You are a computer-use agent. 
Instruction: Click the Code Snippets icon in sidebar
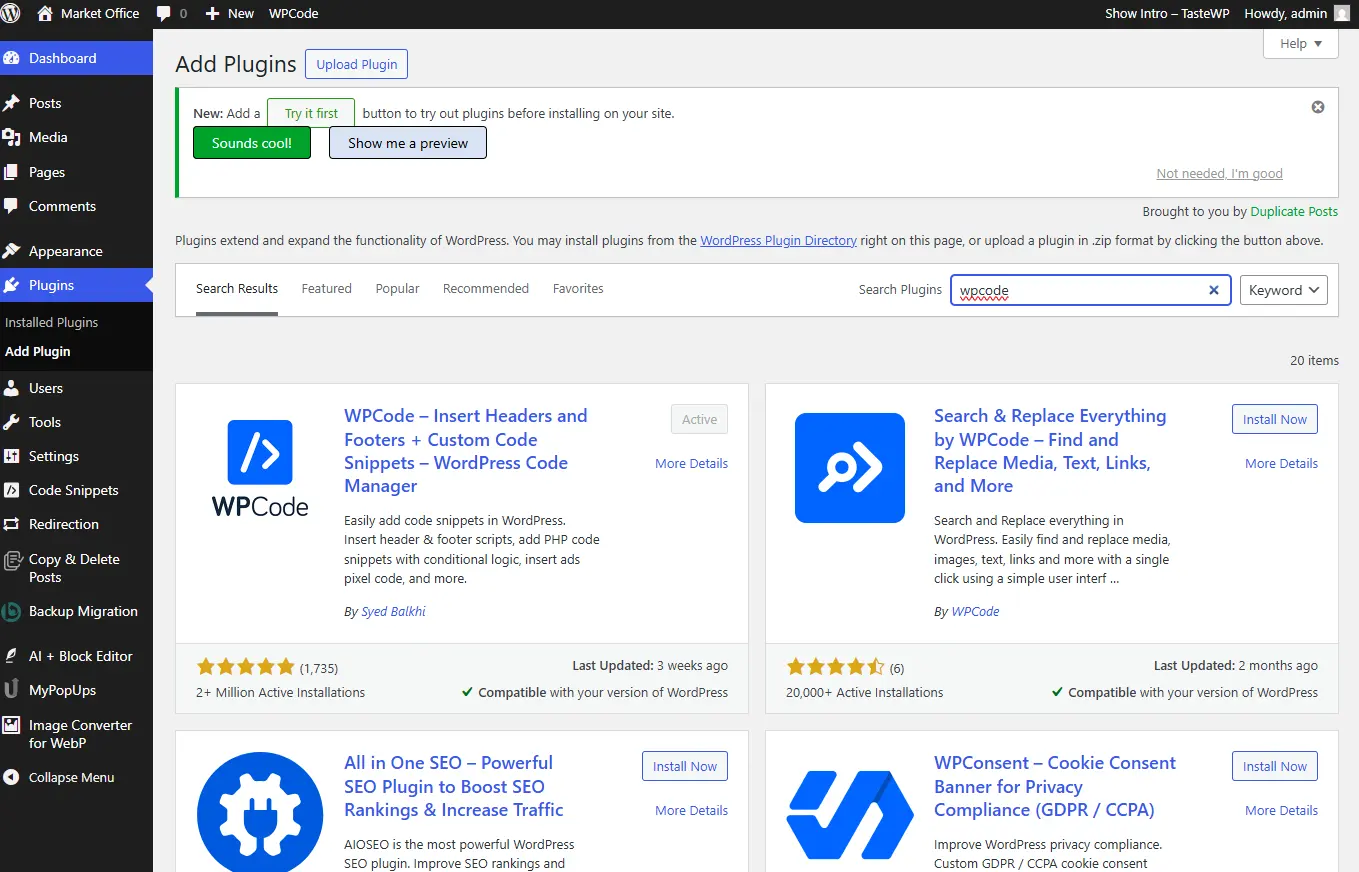click(12, 490)
